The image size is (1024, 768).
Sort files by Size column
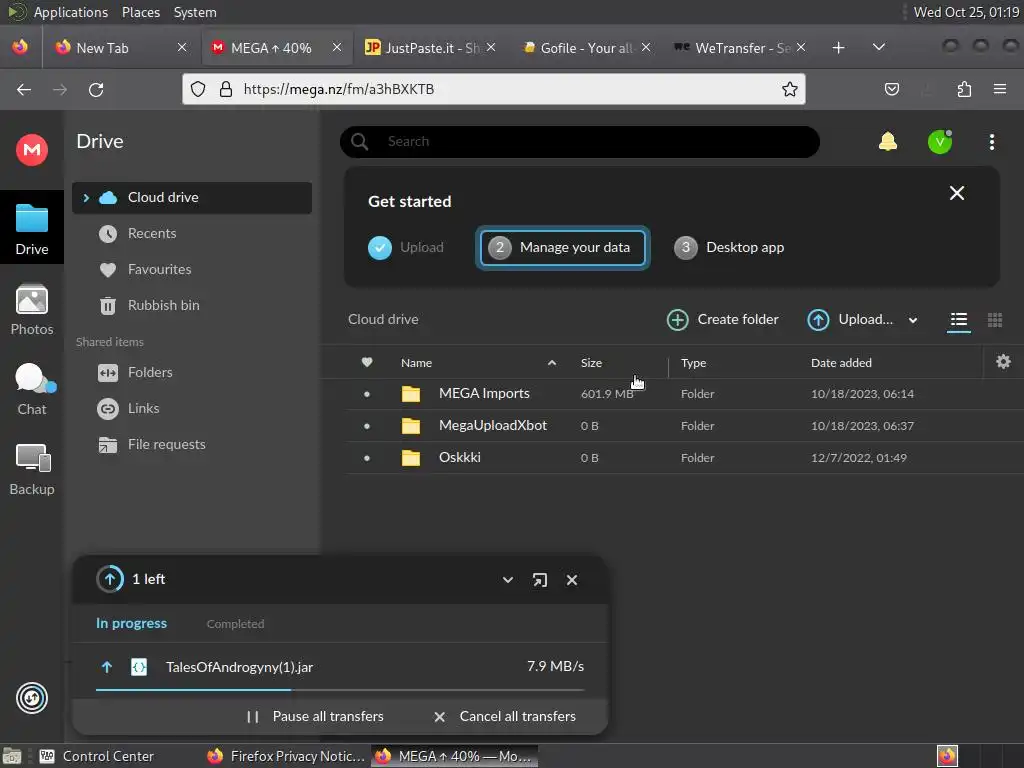(591, 362)
